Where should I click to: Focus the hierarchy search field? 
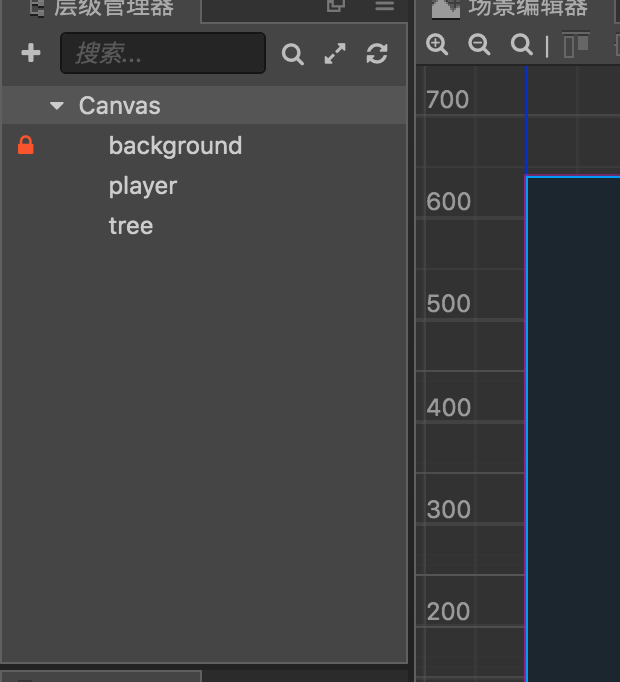(x=163, y=54)
